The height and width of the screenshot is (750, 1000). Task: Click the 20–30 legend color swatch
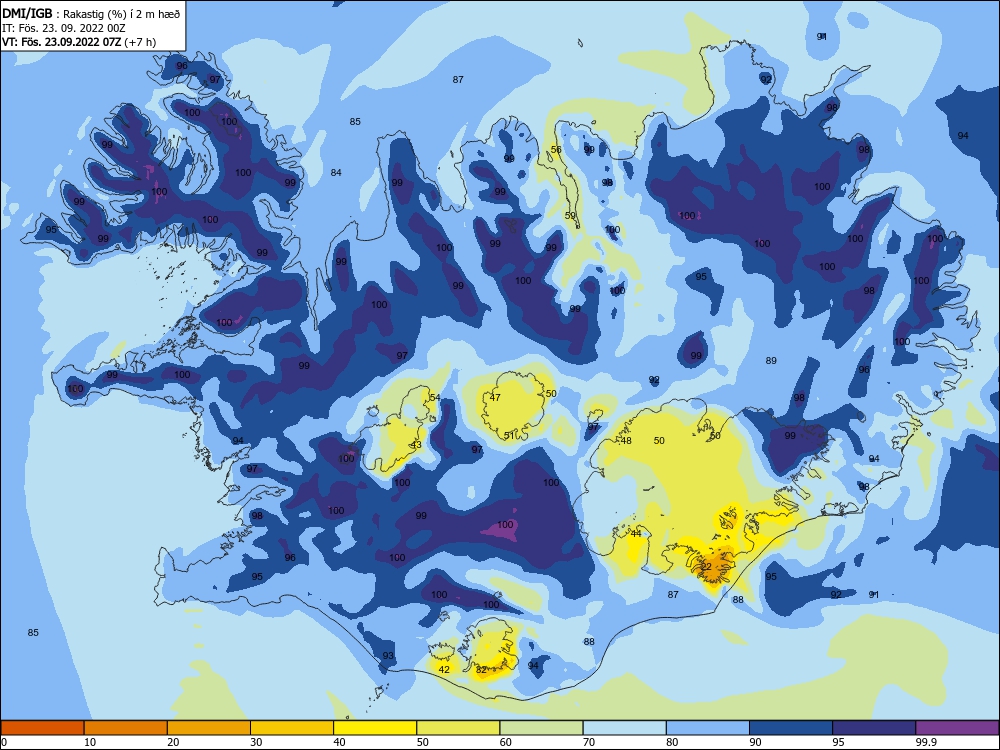pyautogui.click(x=209, y=728)
